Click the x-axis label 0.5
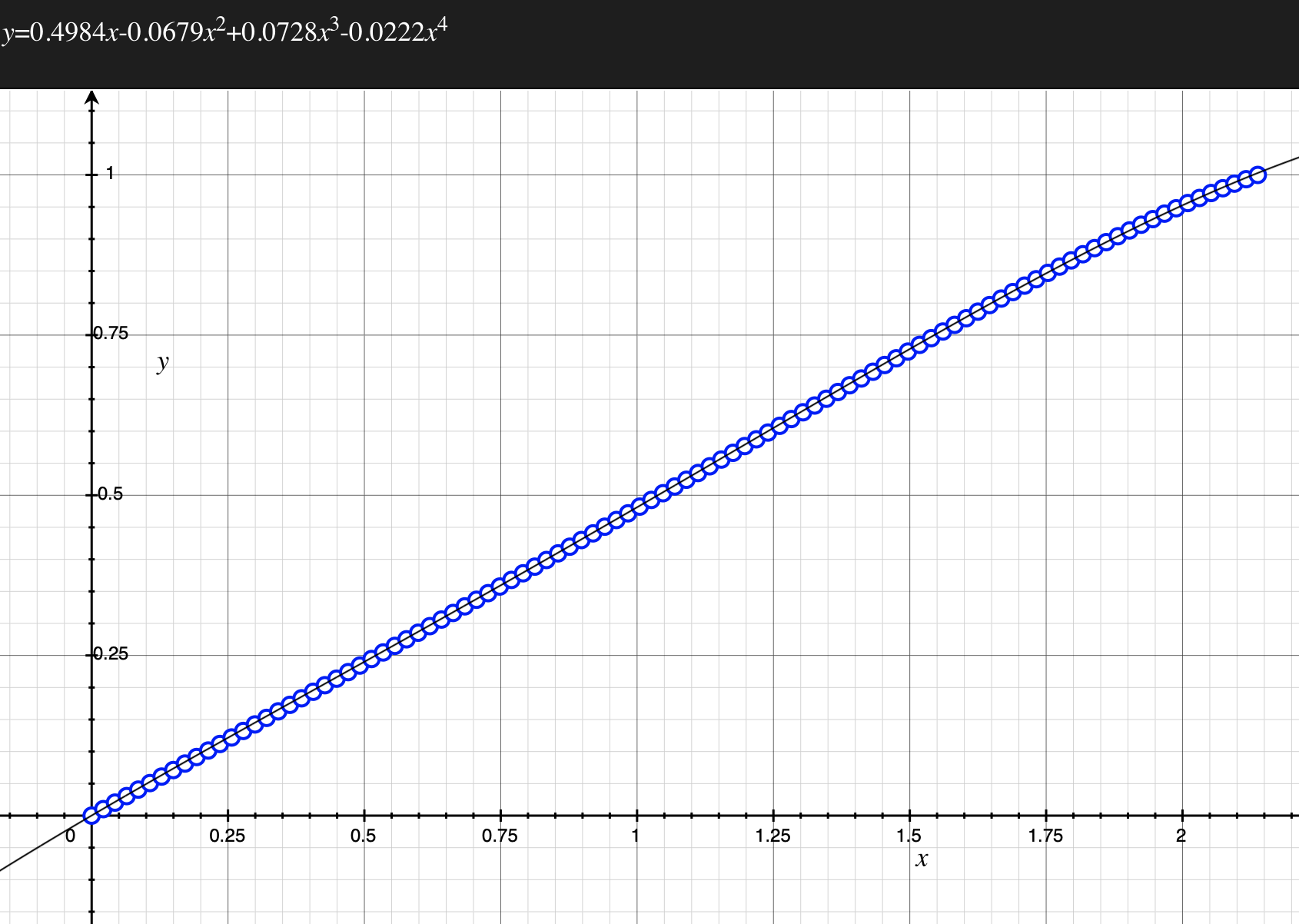 [364, 836]
